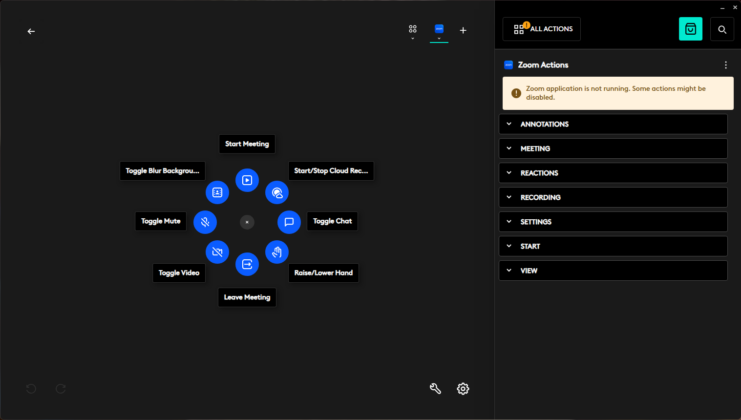Screen dimensions: 741x420
Task: Open the ALL ACTIONS button
Action: pos(542,29)
